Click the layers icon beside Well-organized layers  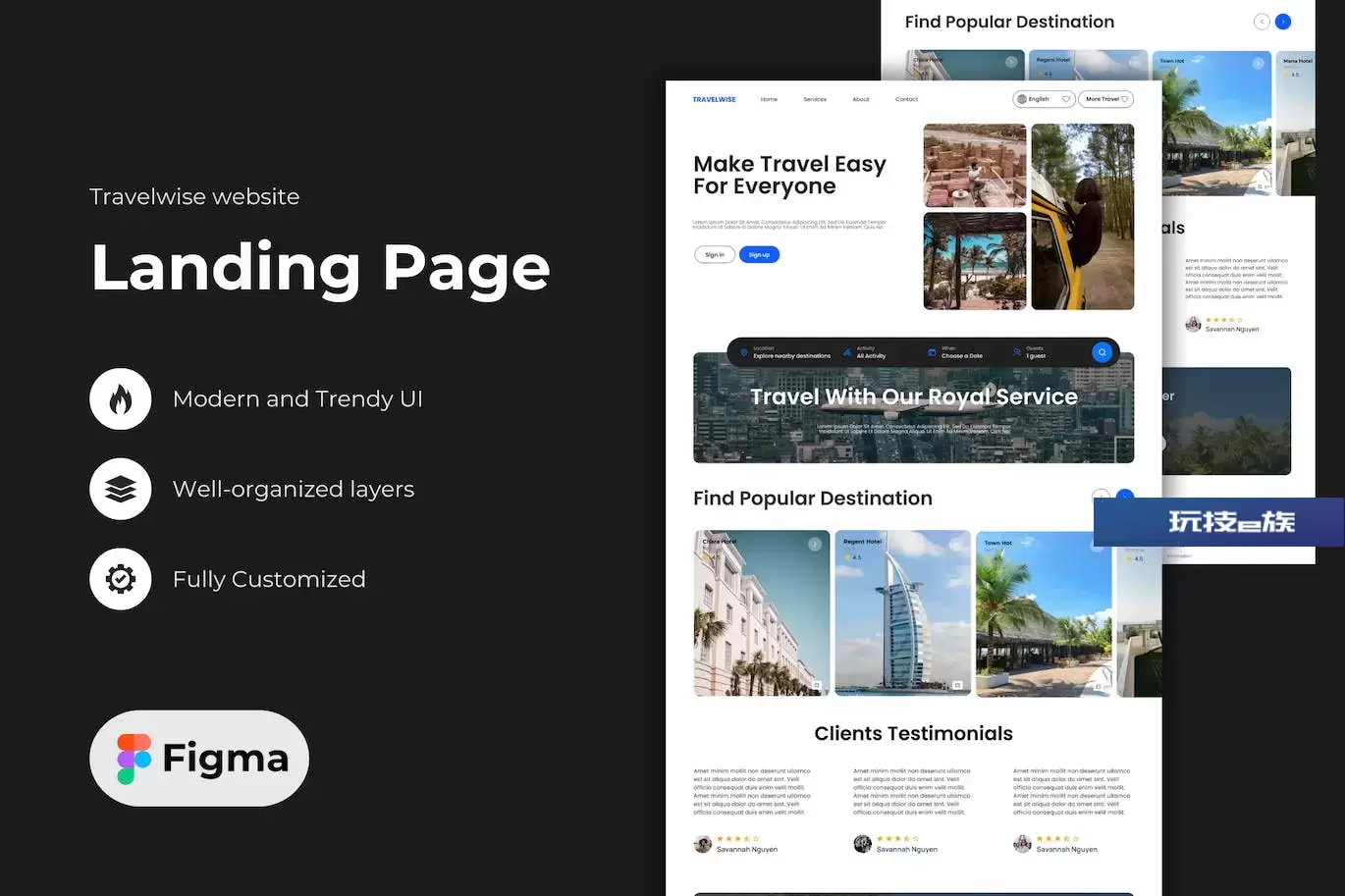click(x=121, y=489)
